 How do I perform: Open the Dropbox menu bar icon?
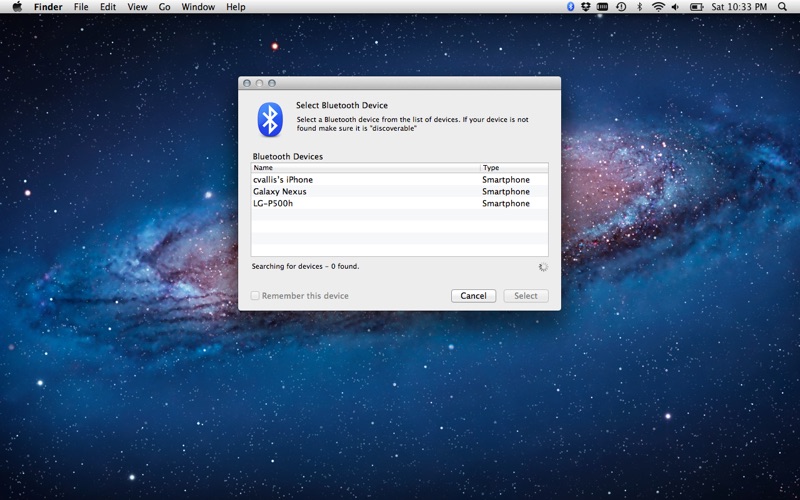(x=586, y=7)
